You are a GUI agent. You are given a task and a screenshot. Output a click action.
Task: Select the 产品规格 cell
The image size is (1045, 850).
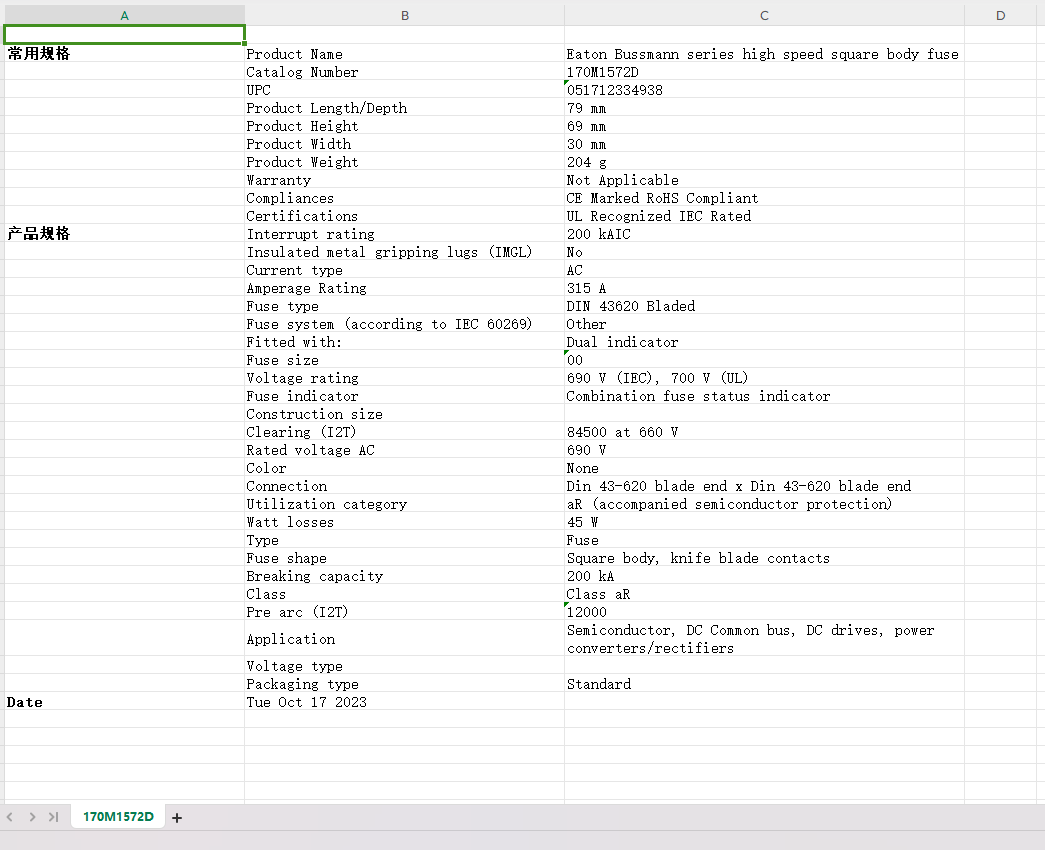125,233
